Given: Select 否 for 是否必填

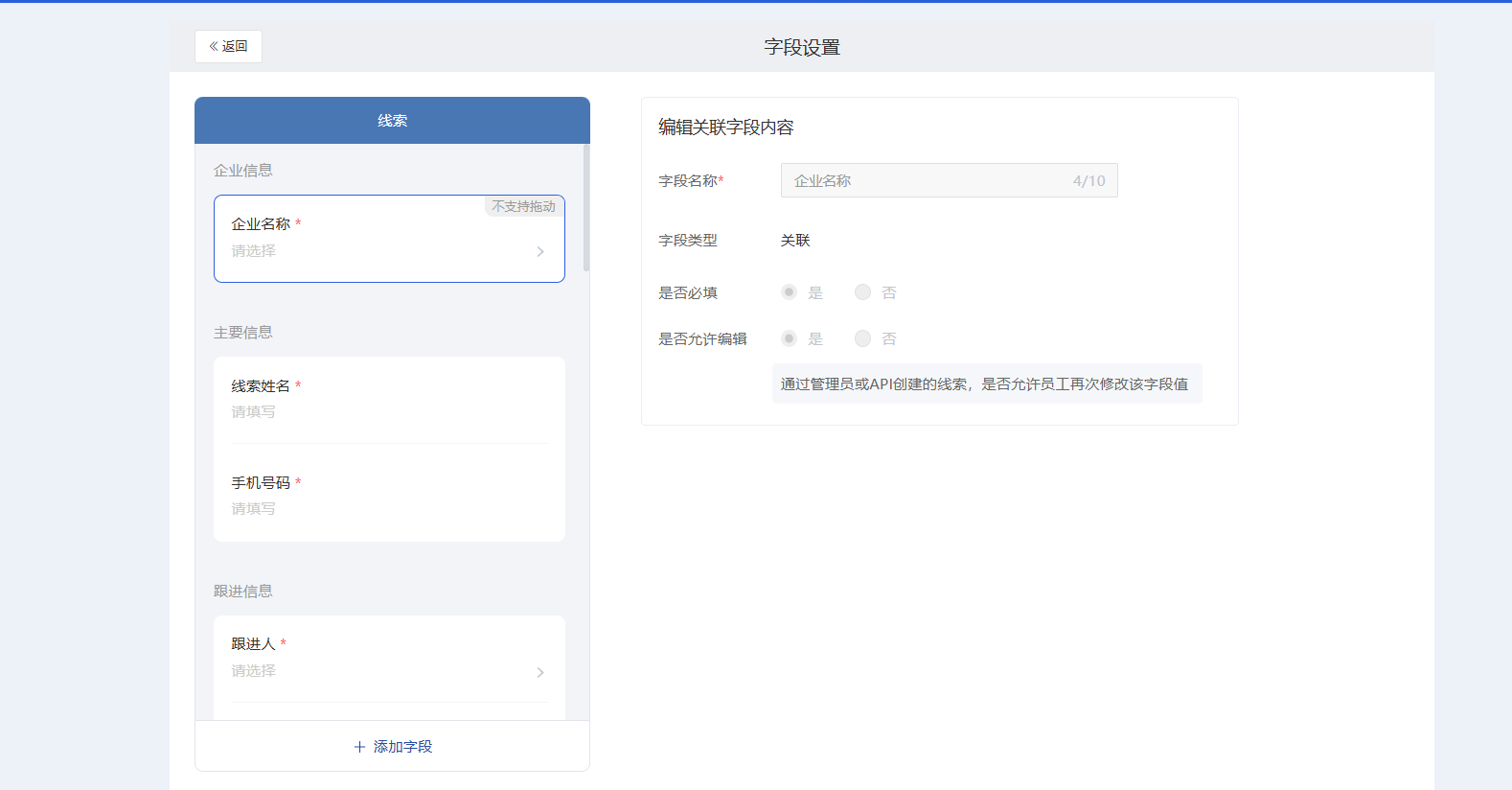Looking at the screenshot, I should (x=862, y=291).
